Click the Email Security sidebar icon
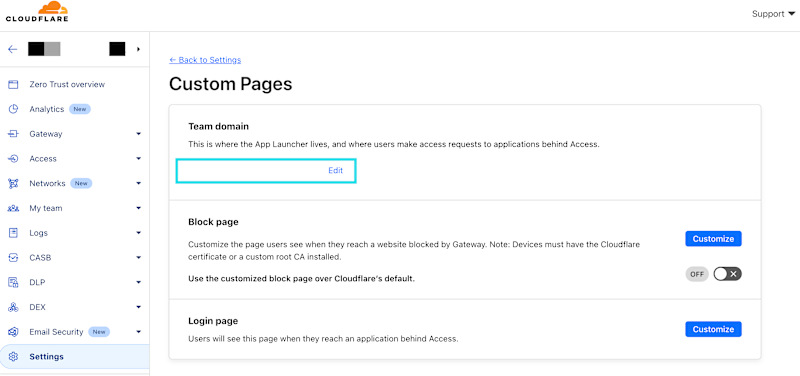This screenshot has width=800, height=376. click(13, 332)
